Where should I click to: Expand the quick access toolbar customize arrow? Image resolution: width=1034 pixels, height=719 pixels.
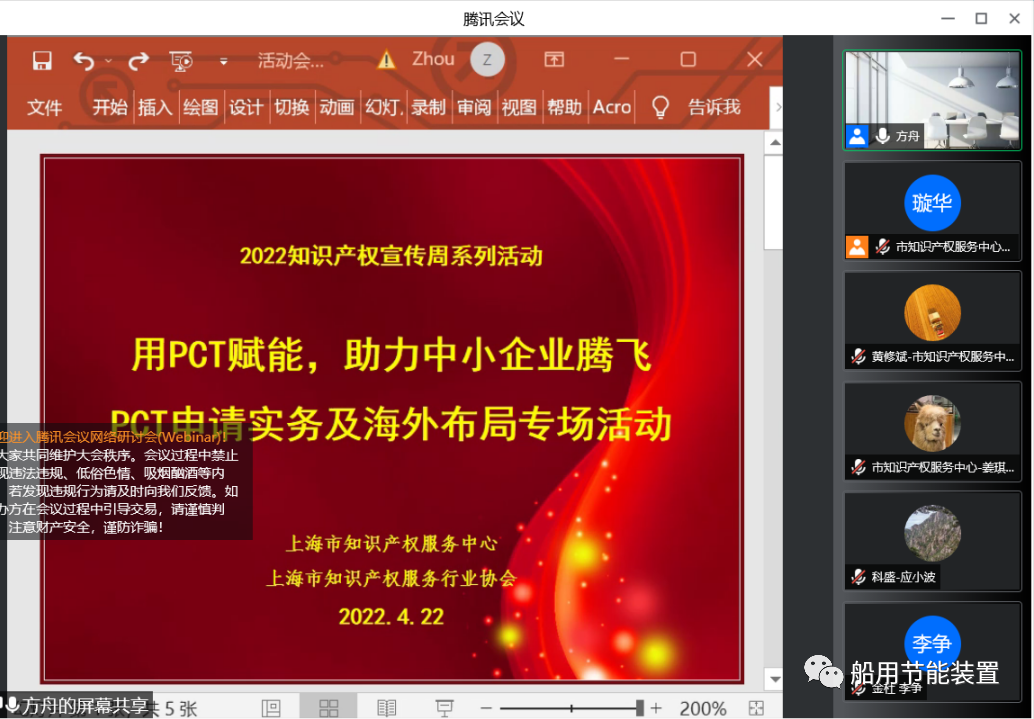[x=224, y=61]
